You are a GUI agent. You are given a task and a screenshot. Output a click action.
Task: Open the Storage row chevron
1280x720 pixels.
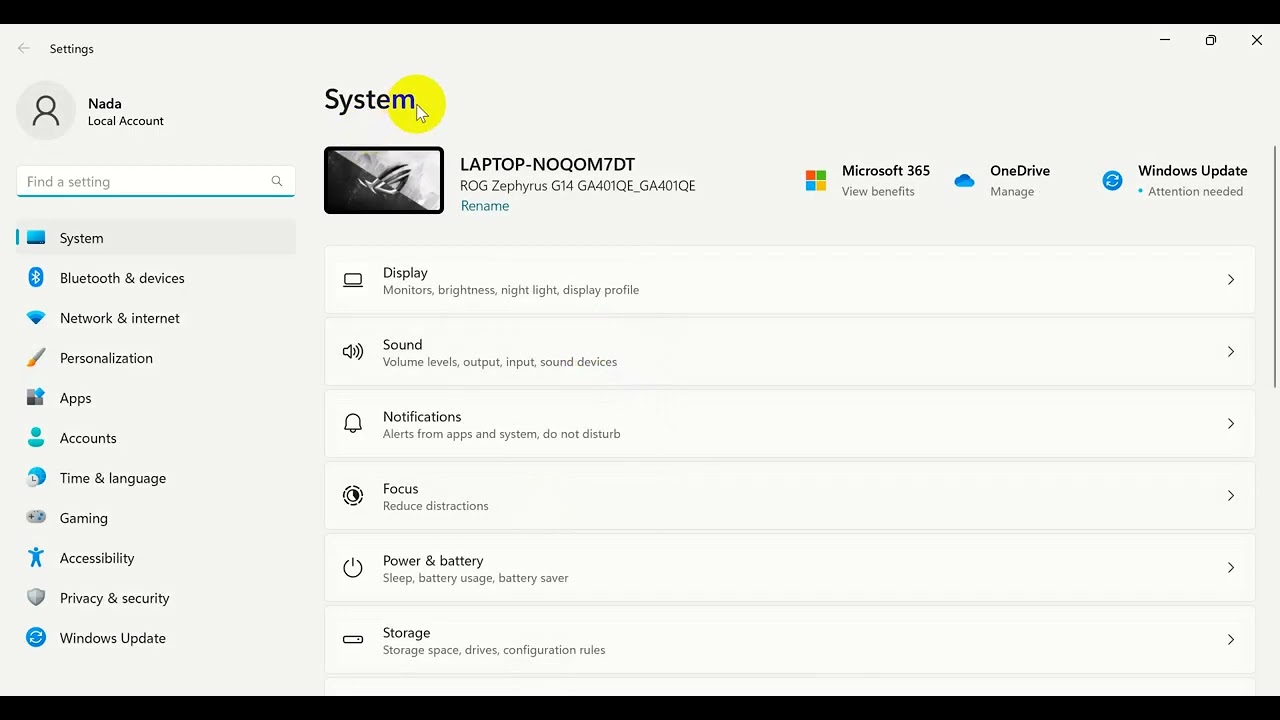pyautogui.click(x=1231, y=640)
